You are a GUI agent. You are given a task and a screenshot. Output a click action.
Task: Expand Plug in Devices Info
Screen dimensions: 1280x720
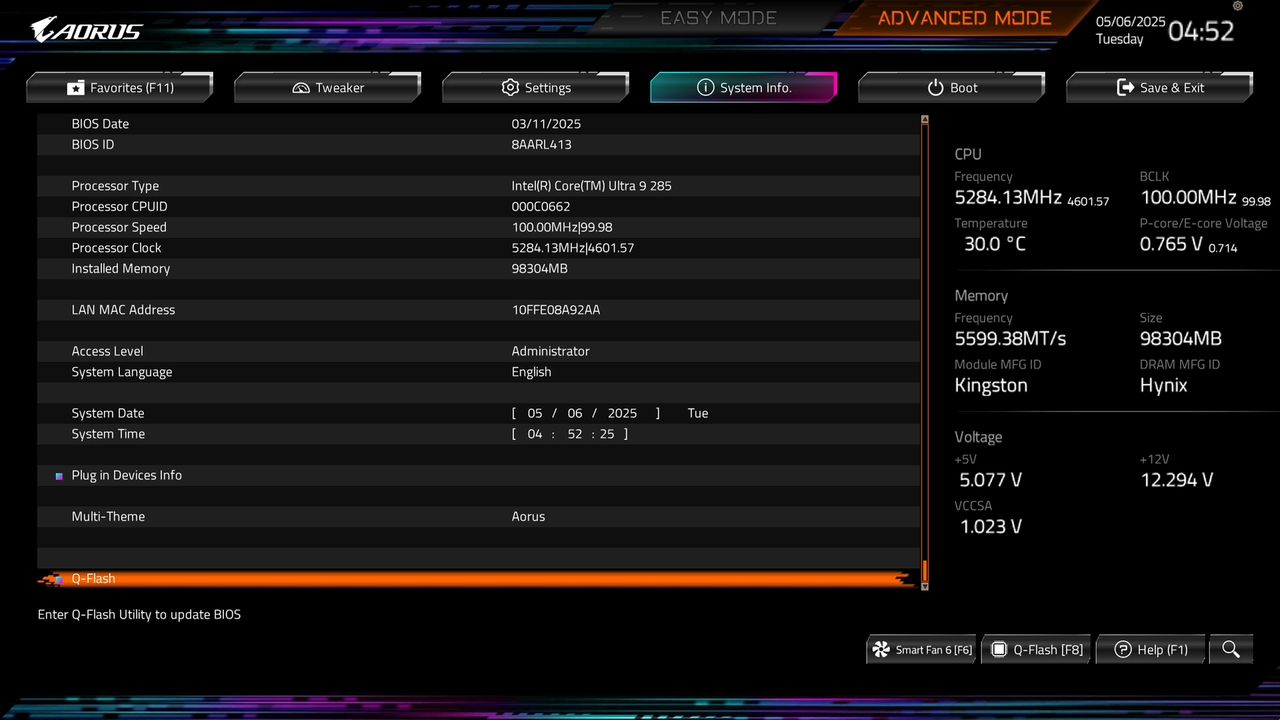[x=126, y=475]
